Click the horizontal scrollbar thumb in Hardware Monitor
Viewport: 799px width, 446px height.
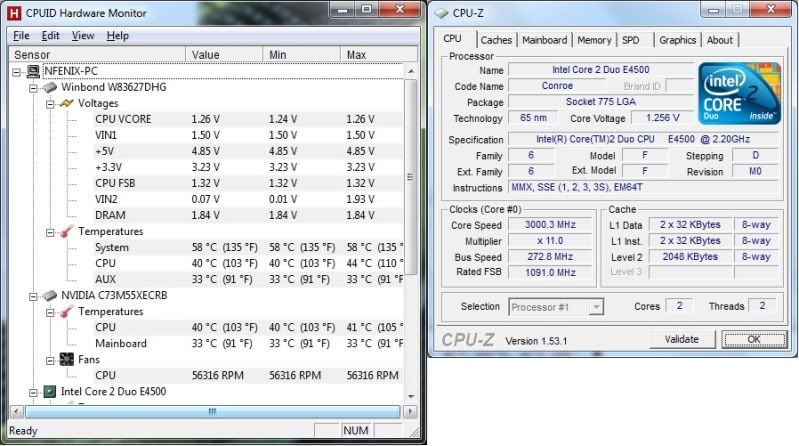point(212,411)
